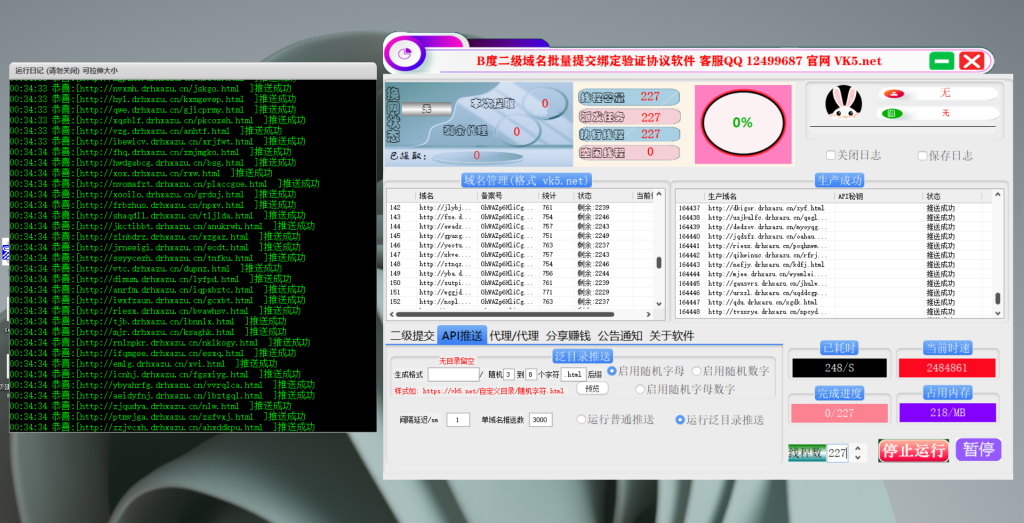1024x523 pixels.
Task: Click the red close X icon
Action: click(971, 60)
